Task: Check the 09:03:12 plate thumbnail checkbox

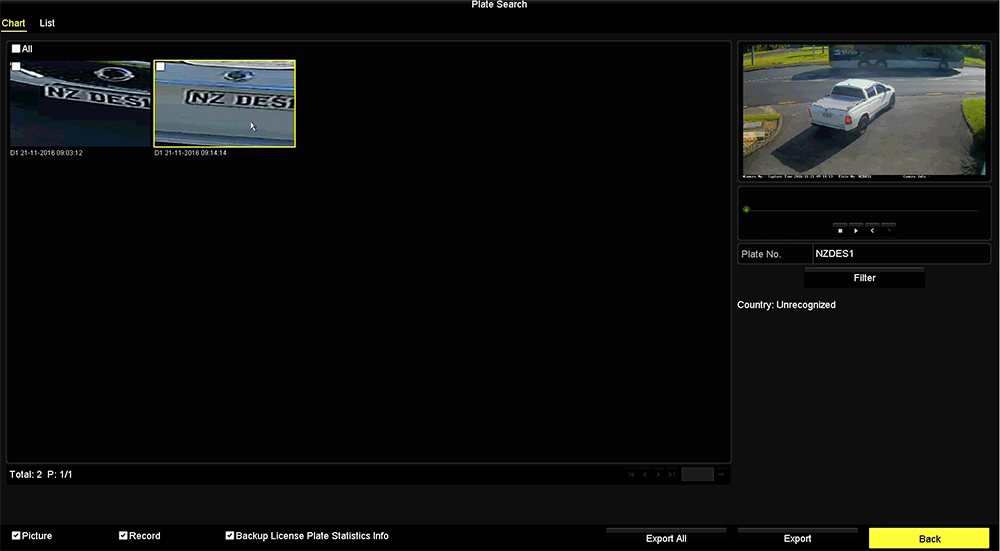Action: point(16,66)
